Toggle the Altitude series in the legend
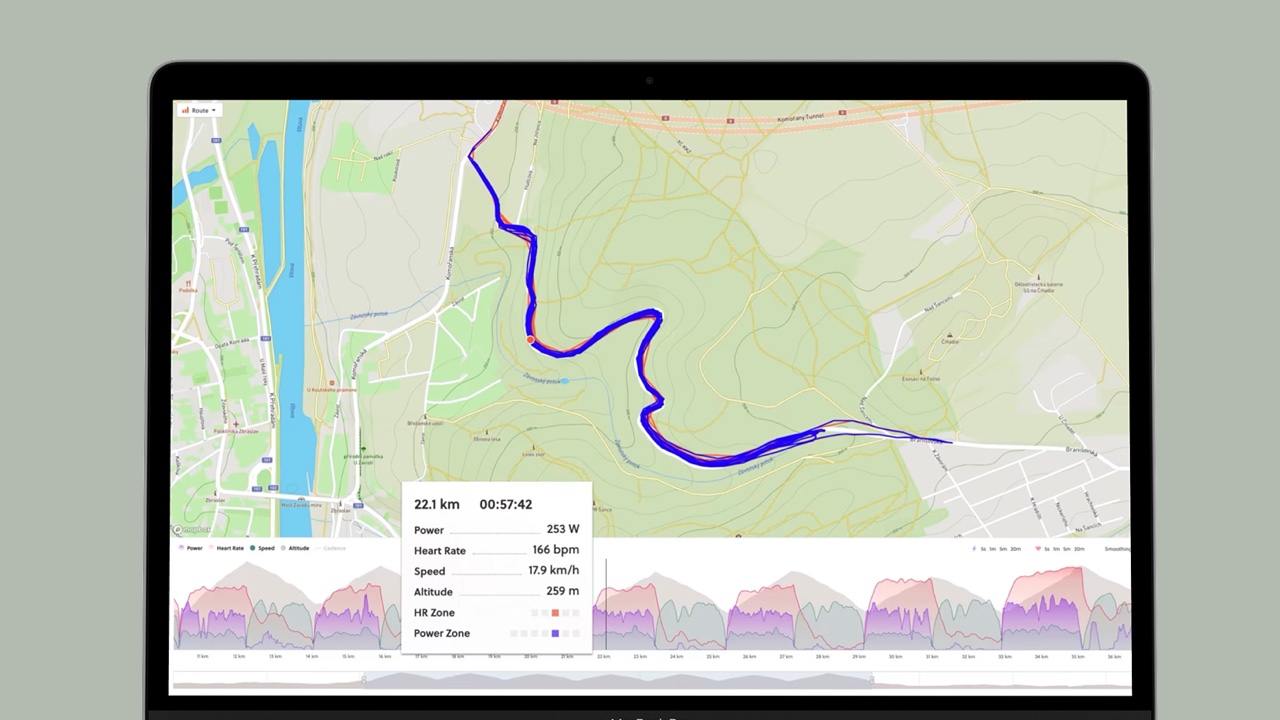 click(x=294, y=548)
